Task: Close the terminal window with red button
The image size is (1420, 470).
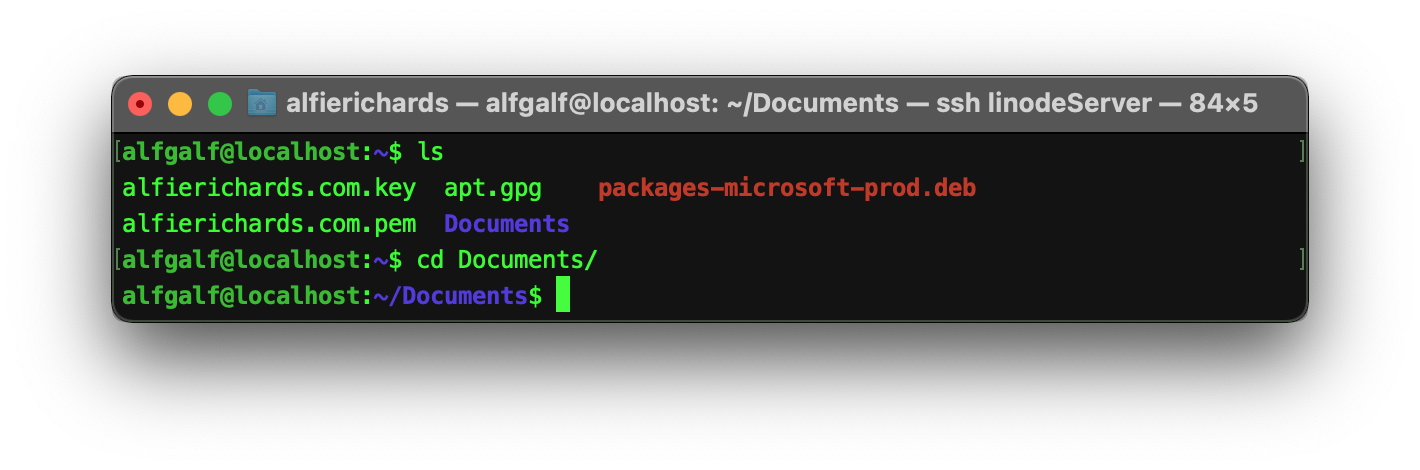Action: click(x=140, y=103)
